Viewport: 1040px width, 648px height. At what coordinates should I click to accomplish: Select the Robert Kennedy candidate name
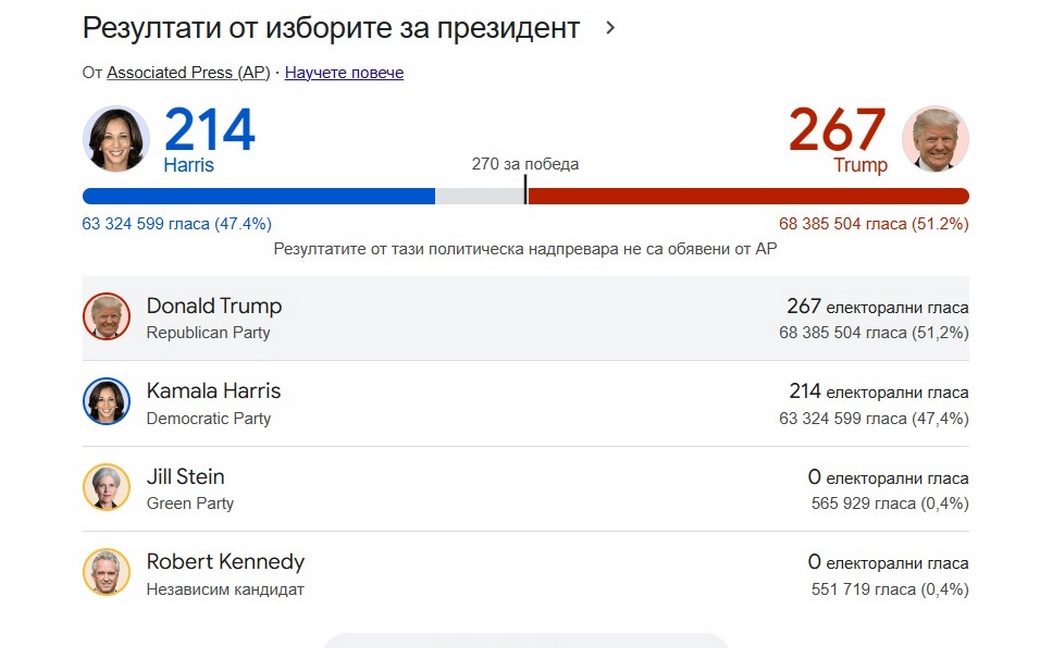point(225,562)
